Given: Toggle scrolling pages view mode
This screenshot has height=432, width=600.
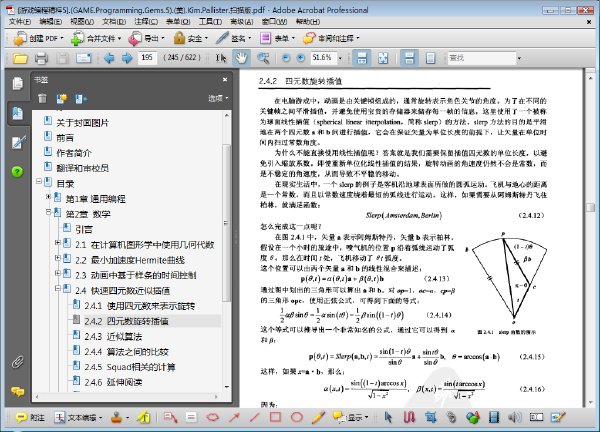Looking at the screenshot, I should (362, 58).
